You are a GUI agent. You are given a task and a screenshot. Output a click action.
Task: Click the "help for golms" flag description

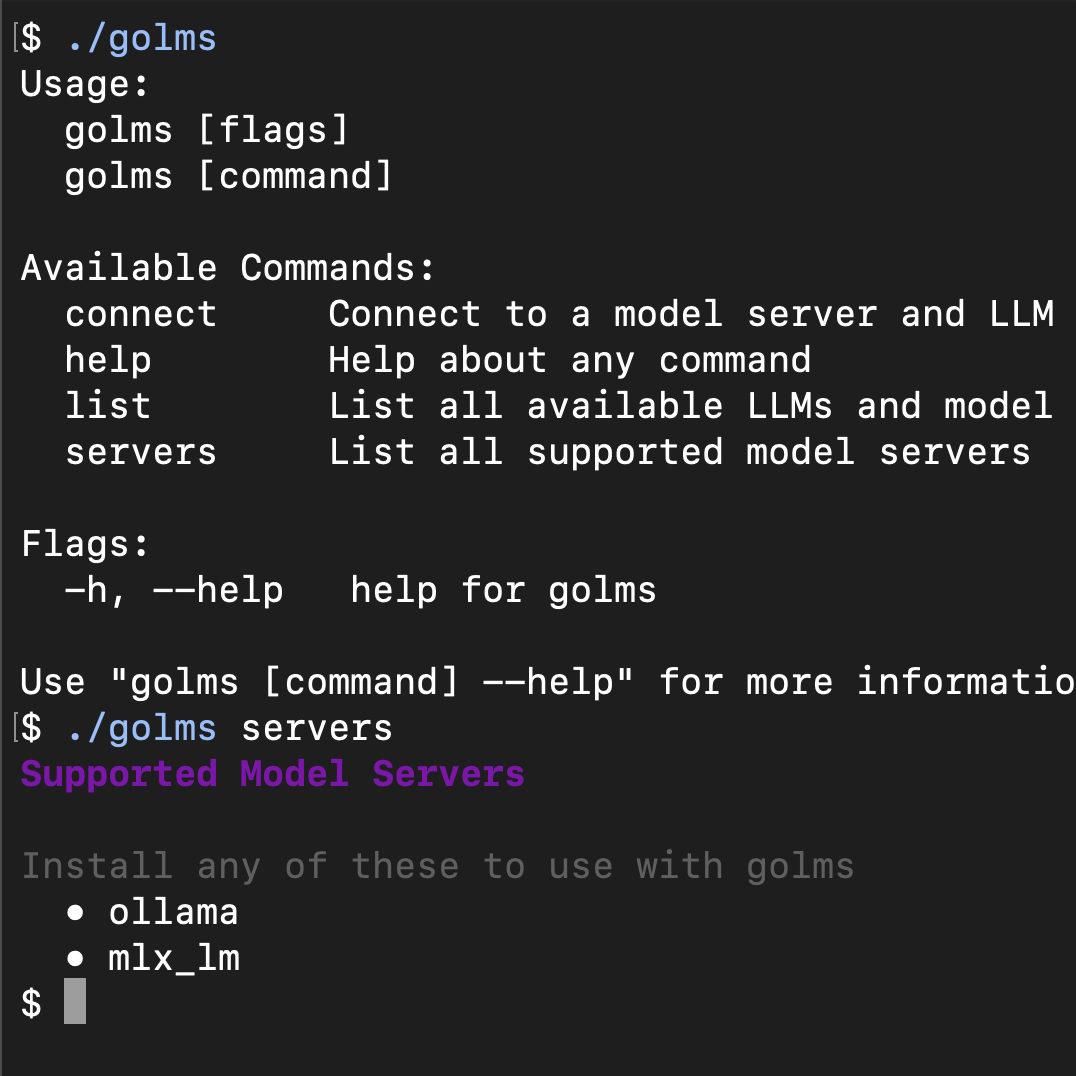(503, 590)
